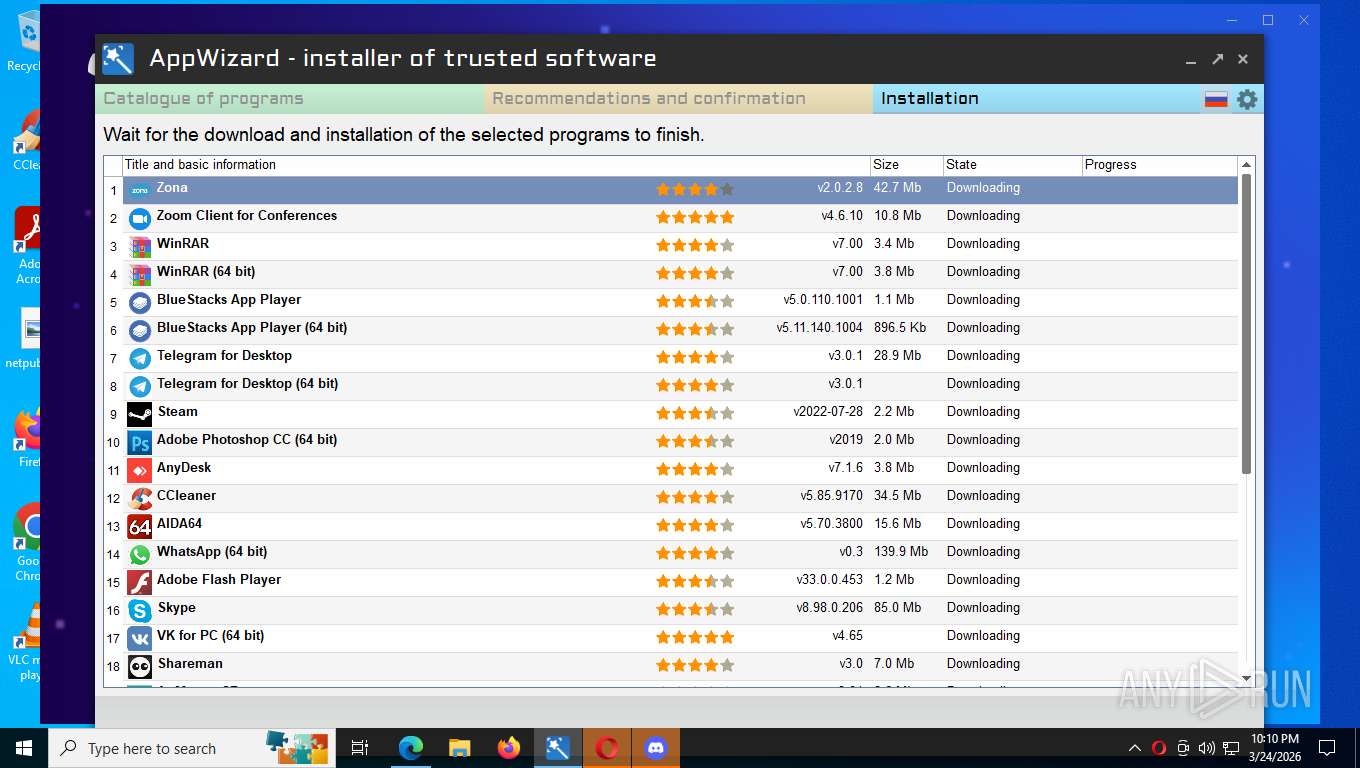
Task: Click version v33.0.0.453 of Flash Player
Action: pos(830,580)
